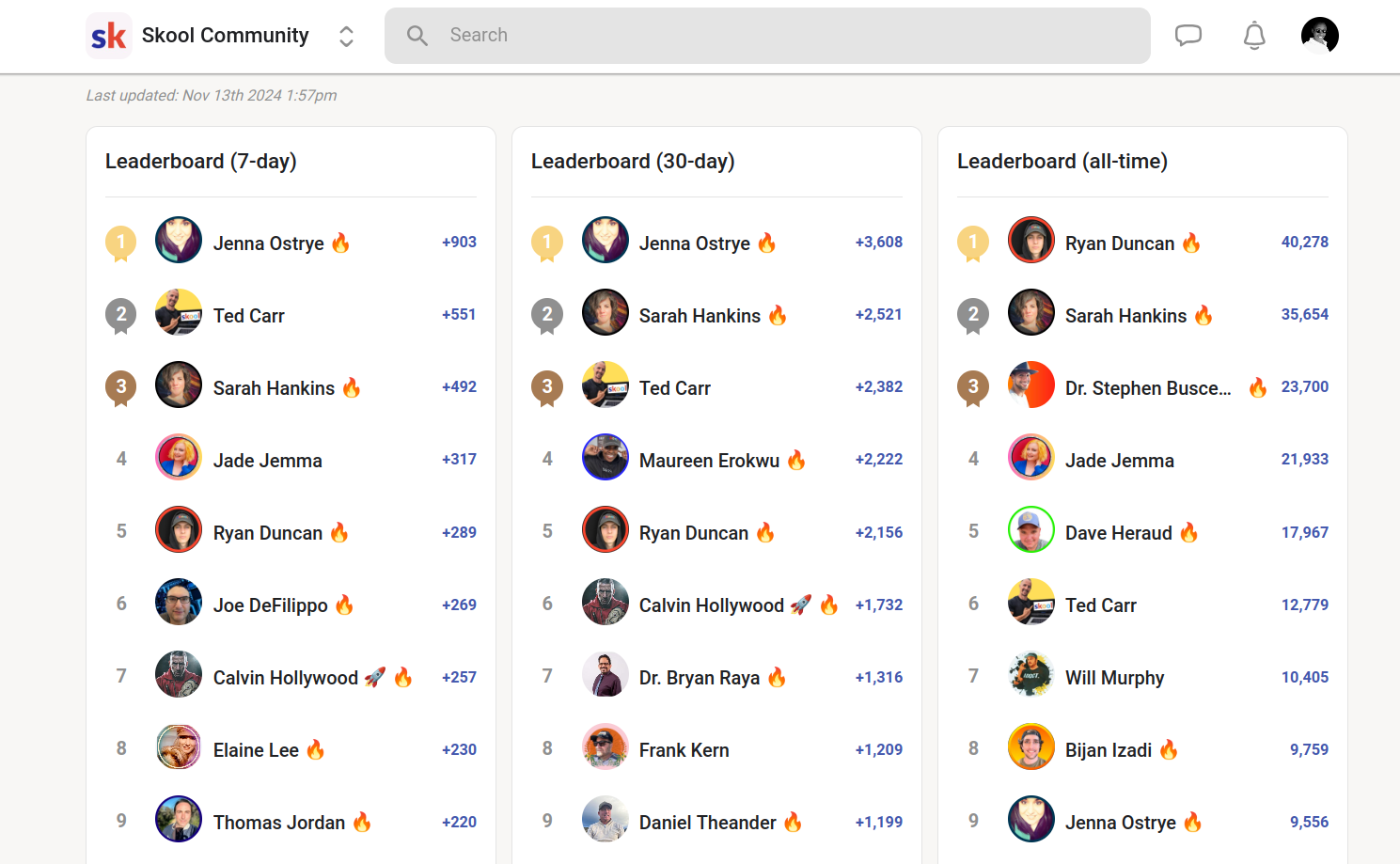Image resolution: width=1400 pixels, height=864 pixels.
Task: Open Maureen Erokwu's avatar
Action: click(606, 457)
